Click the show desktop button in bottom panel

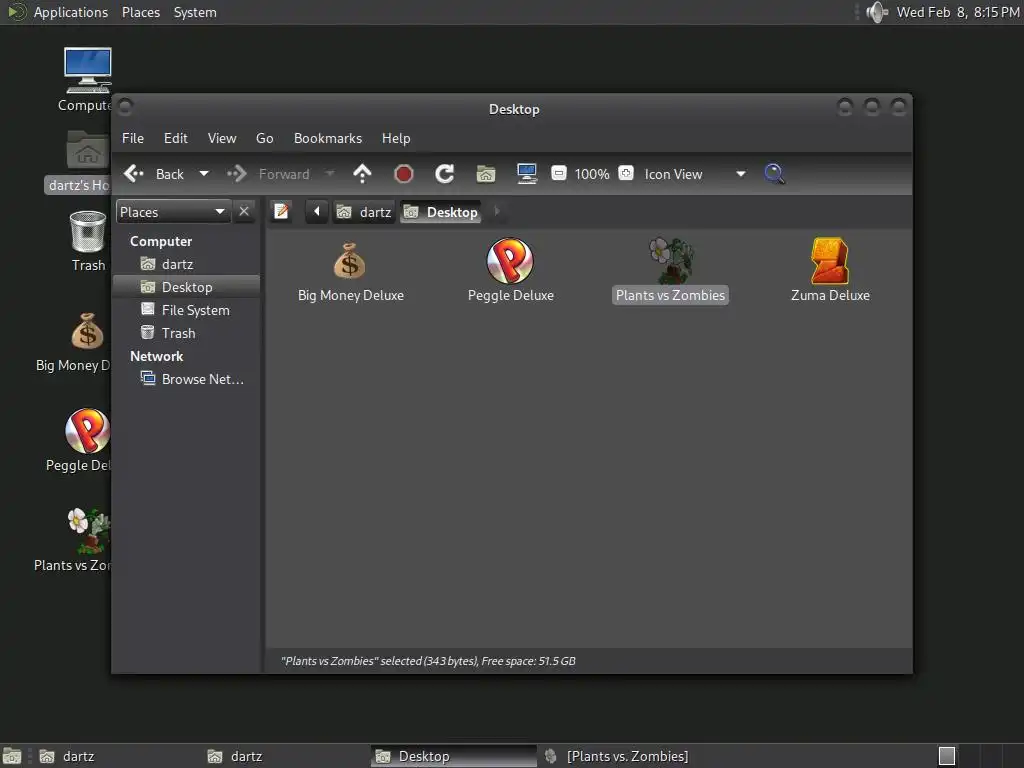coord(12,756)
